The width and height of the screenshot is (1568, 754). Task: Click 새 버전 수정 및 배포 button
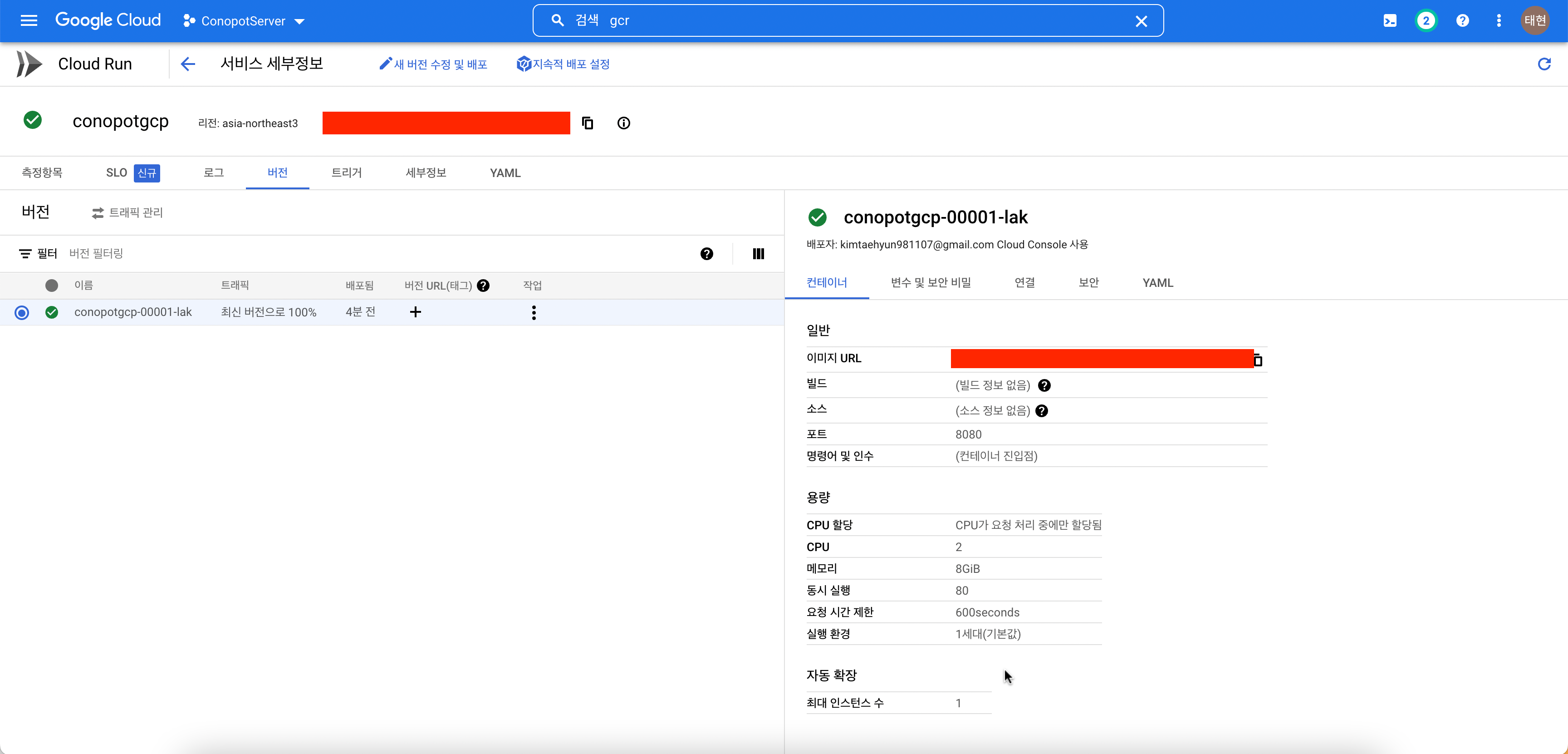(433, 64)
